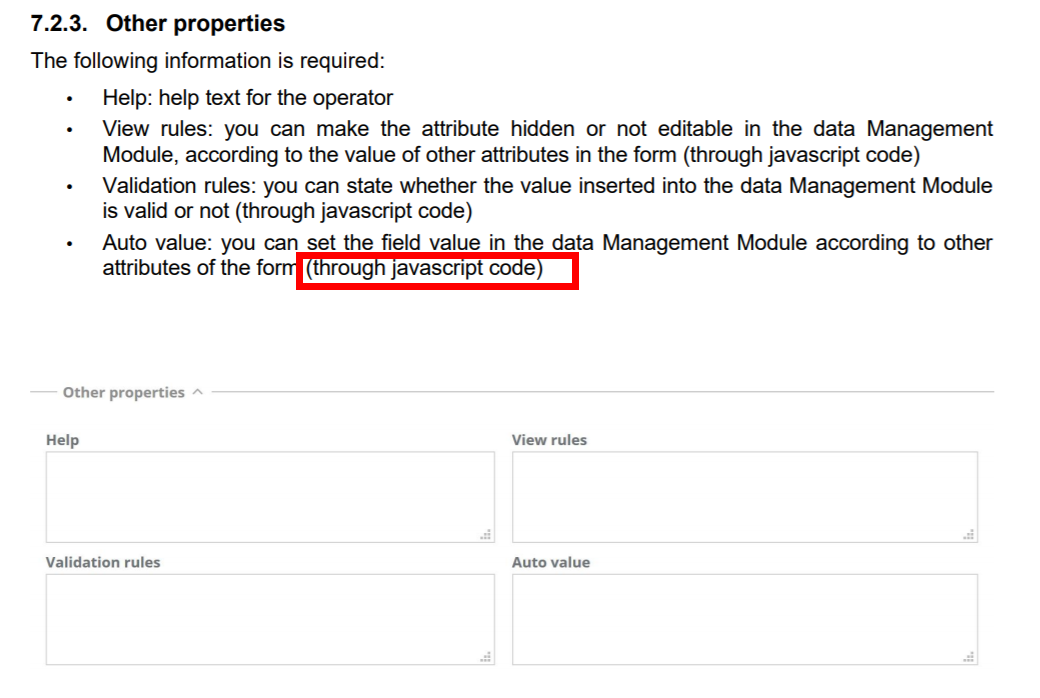Click the Other properties section label
Viewport: 1040px width, 698px height.
click(x=123, y=392)
